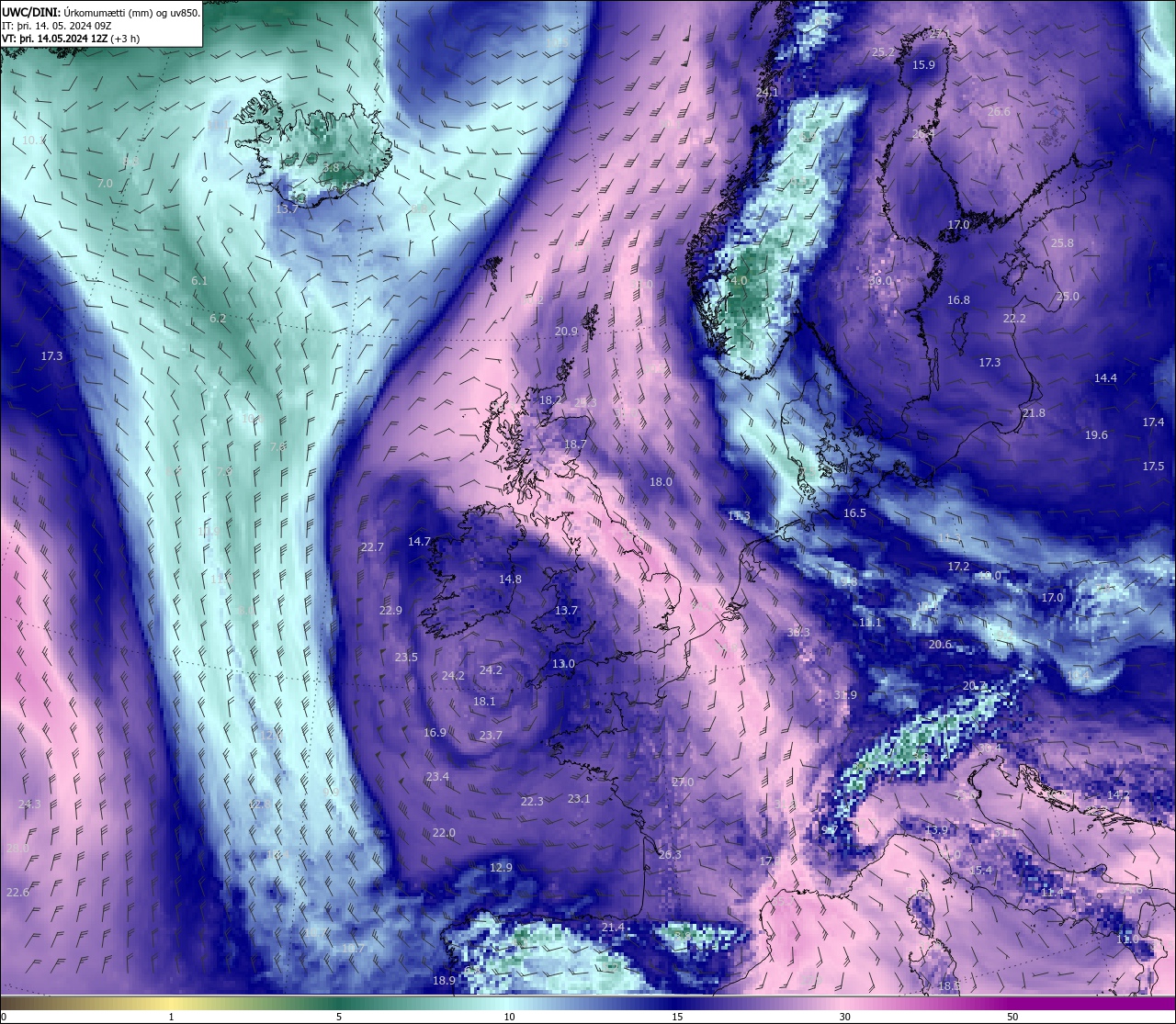
Task: Click the 17.5 value at the right edge
Action: pos(1153,467)
